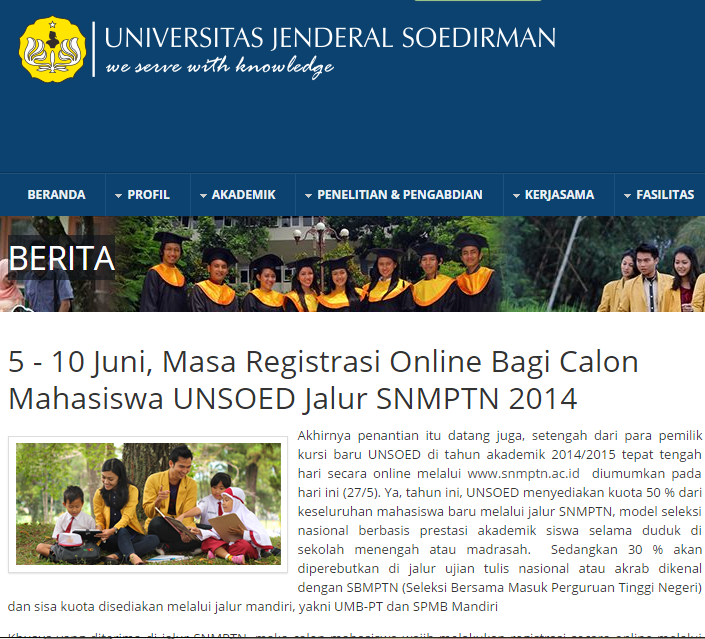Click the BERITA banner heading
This screenshot has width=705, height=639.
tap(62, 258)
